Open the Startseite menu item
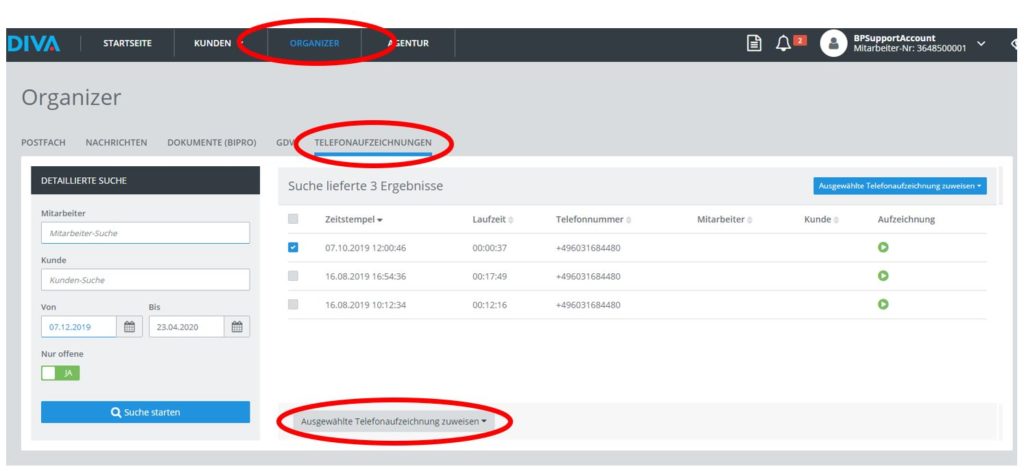1024x471 pixels. (x=127, y=43)
